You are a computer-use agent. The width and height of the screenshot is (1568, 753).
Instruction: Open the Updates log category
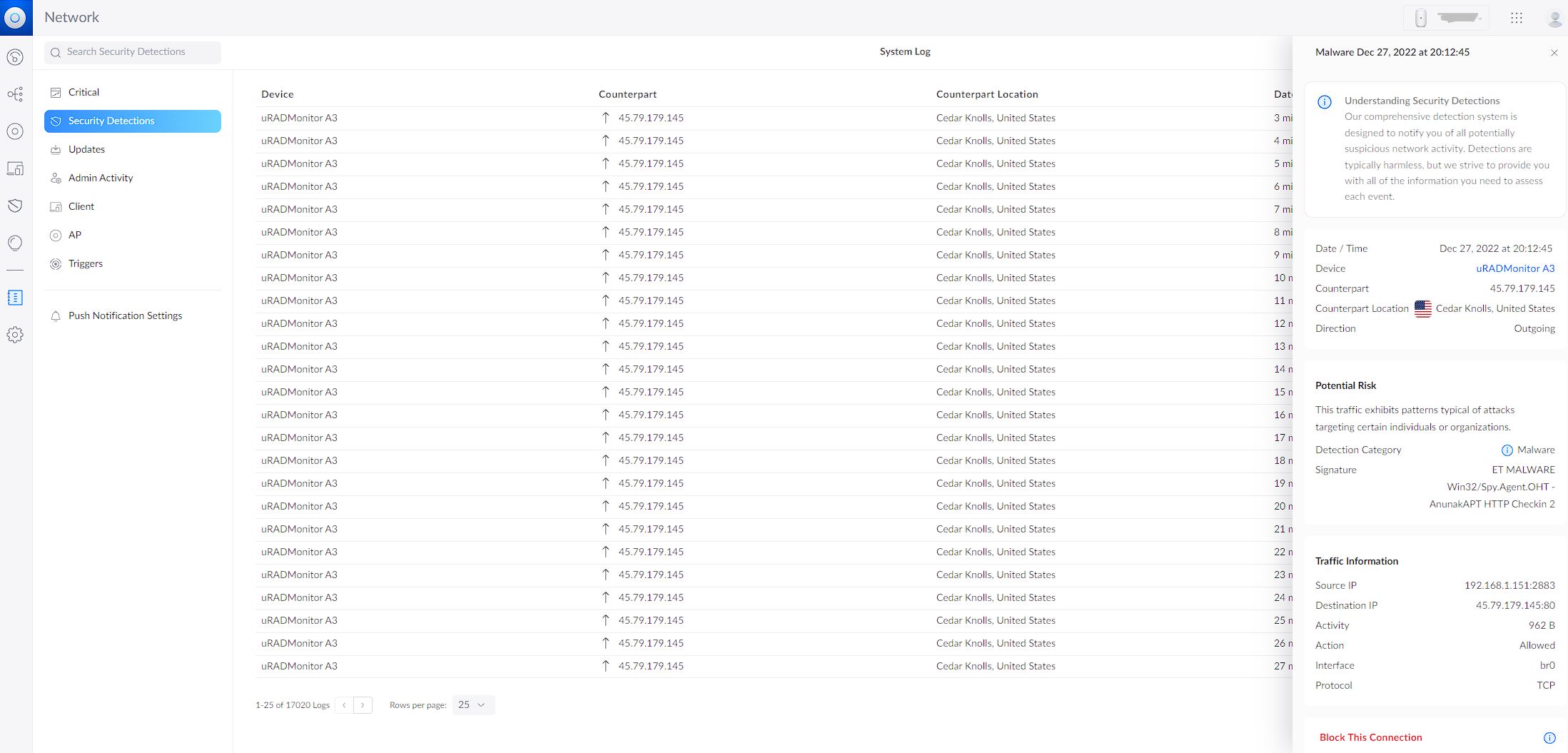[x=133, y=150]
